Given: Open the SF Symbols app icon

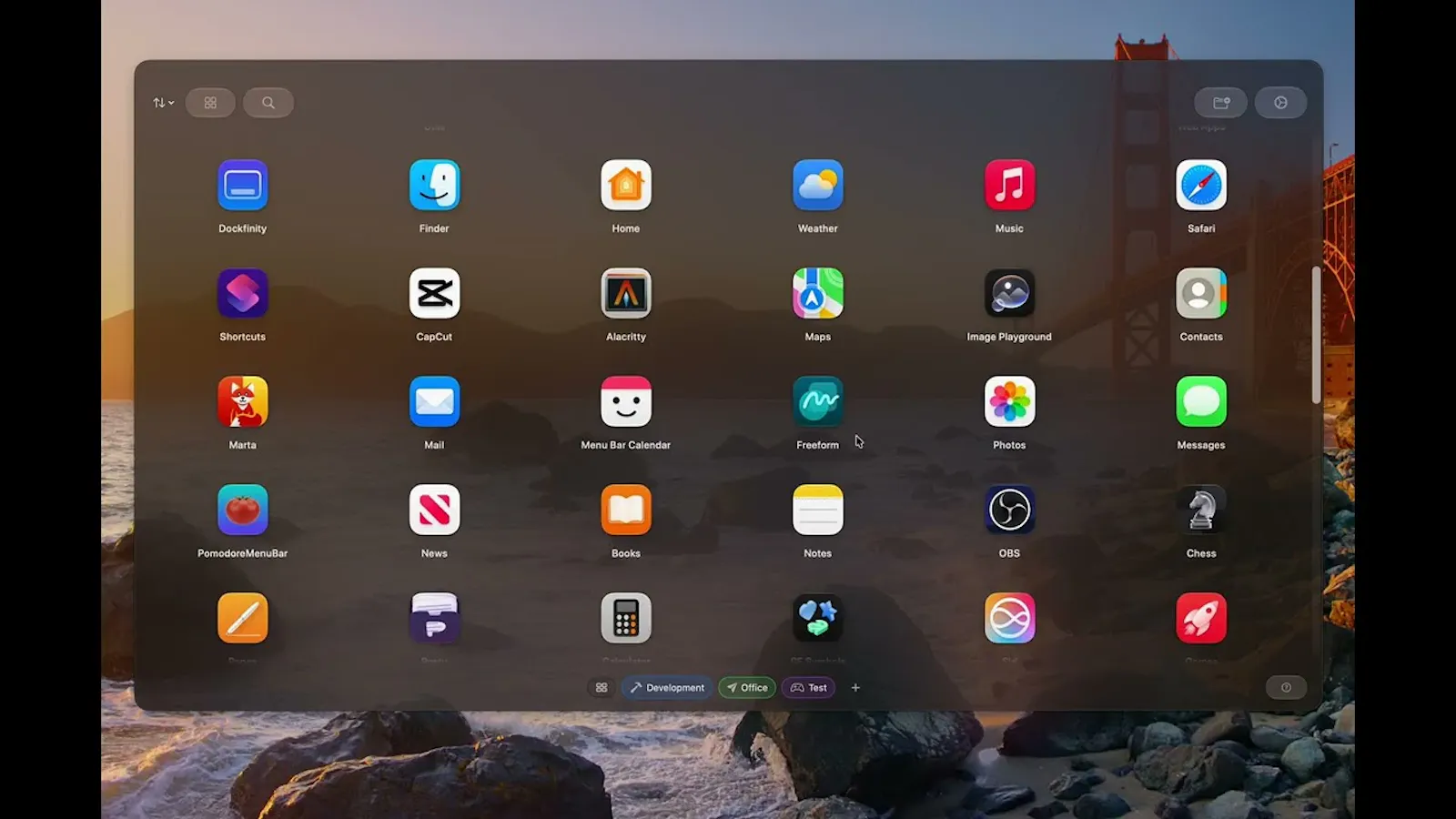Looking at the screenshot, I should 818,619.
